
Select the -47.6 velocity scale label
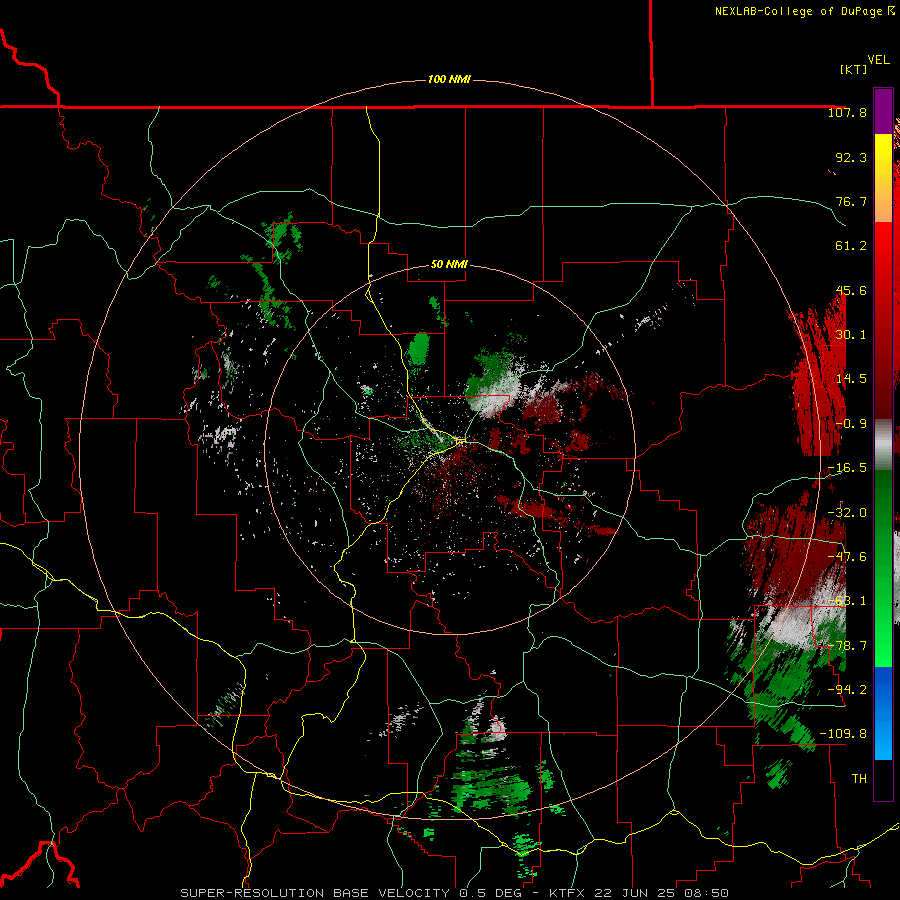click(x=847, y=557)
